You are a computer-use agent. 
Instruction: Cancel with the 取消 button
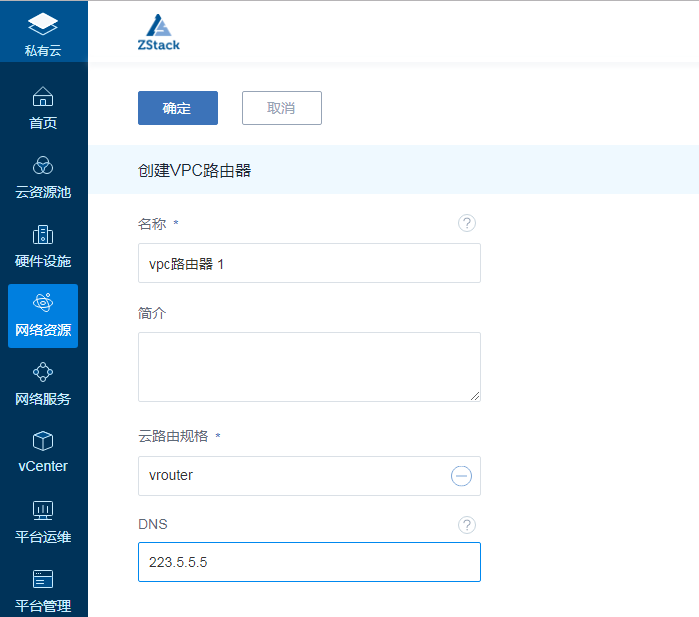[x=282, y=108]
